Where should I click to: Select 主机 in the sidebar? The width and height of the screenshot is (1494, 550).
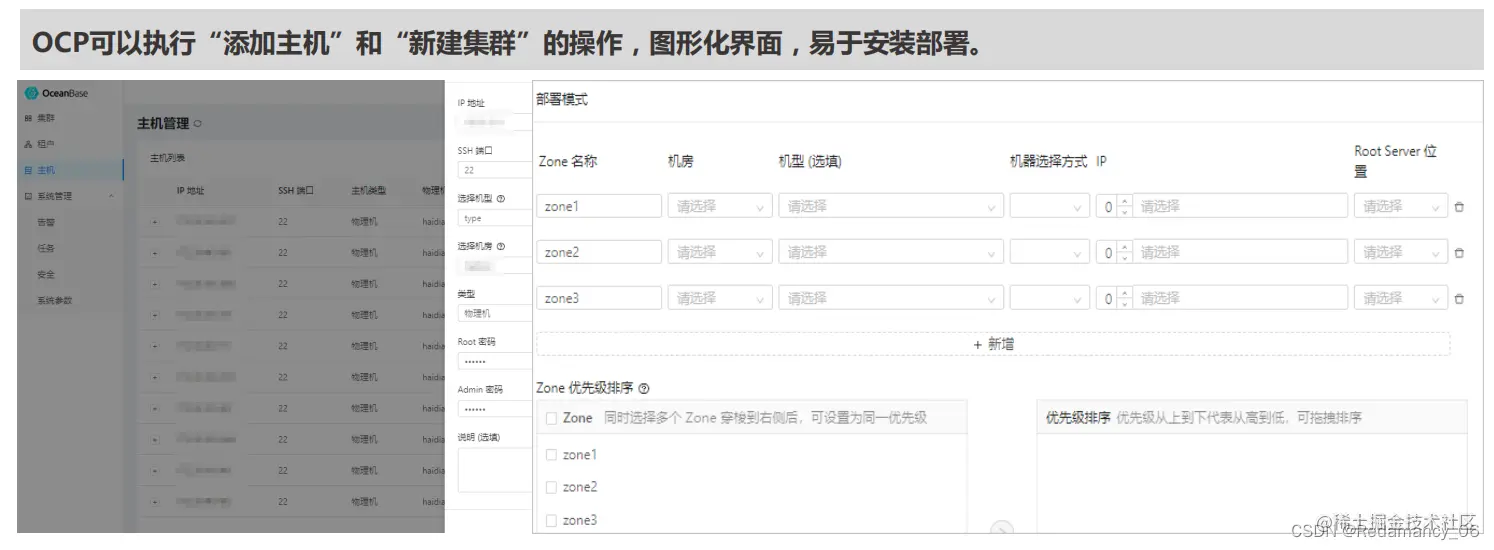(46, 170)
